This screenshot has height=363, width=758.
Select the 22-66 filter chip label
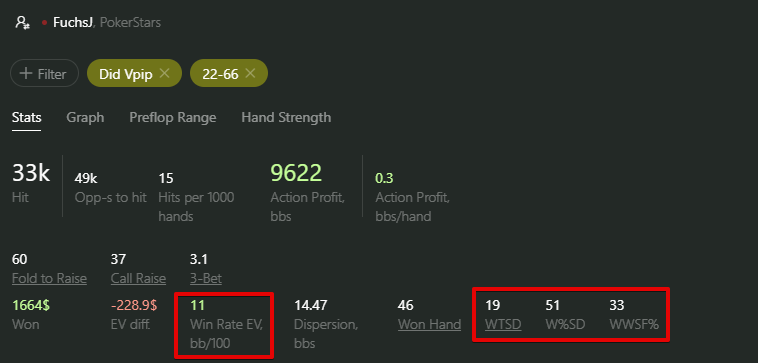(x=220, y=73)
